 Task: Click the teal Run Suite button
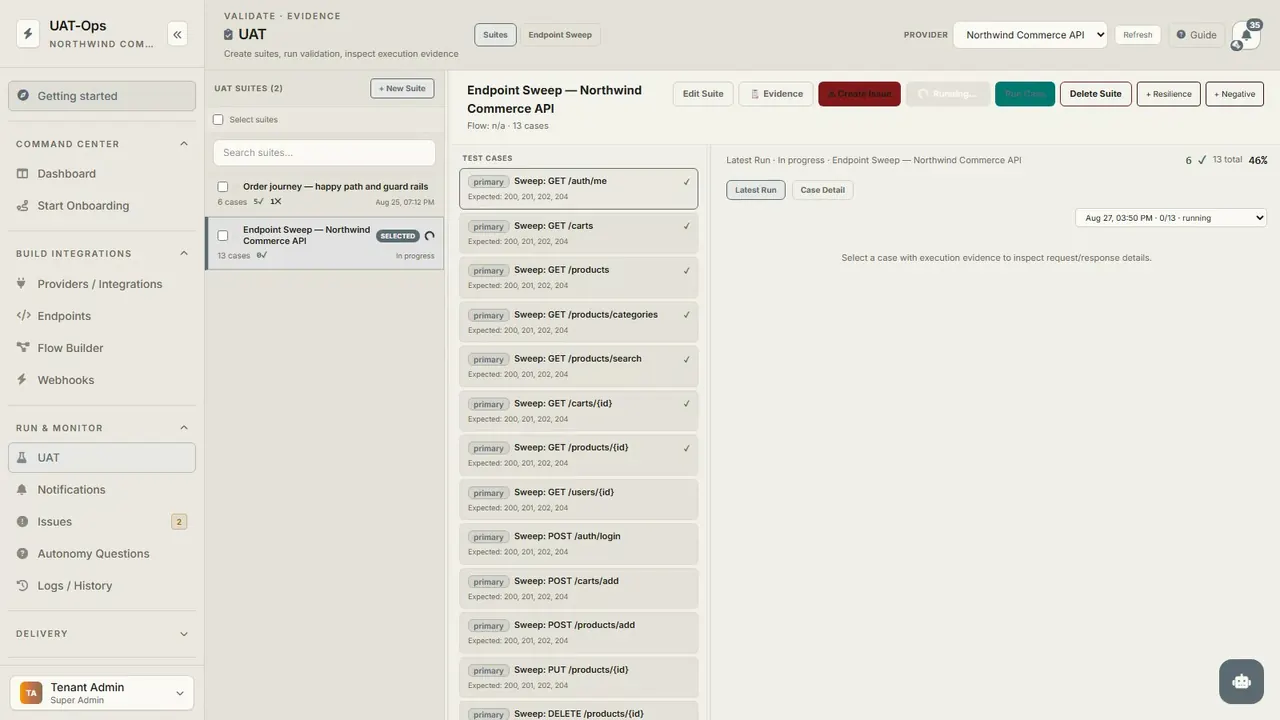[1025, 94]
